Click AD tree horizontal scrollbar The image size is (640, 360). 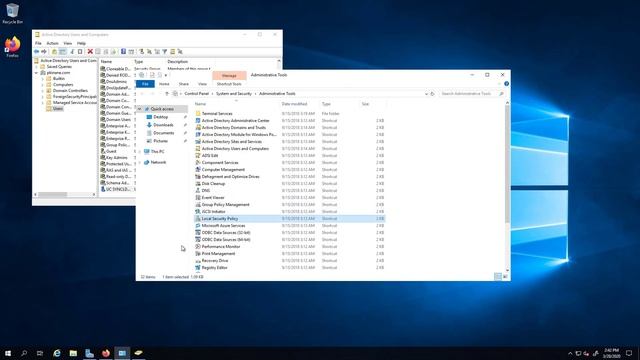(53, 194)
